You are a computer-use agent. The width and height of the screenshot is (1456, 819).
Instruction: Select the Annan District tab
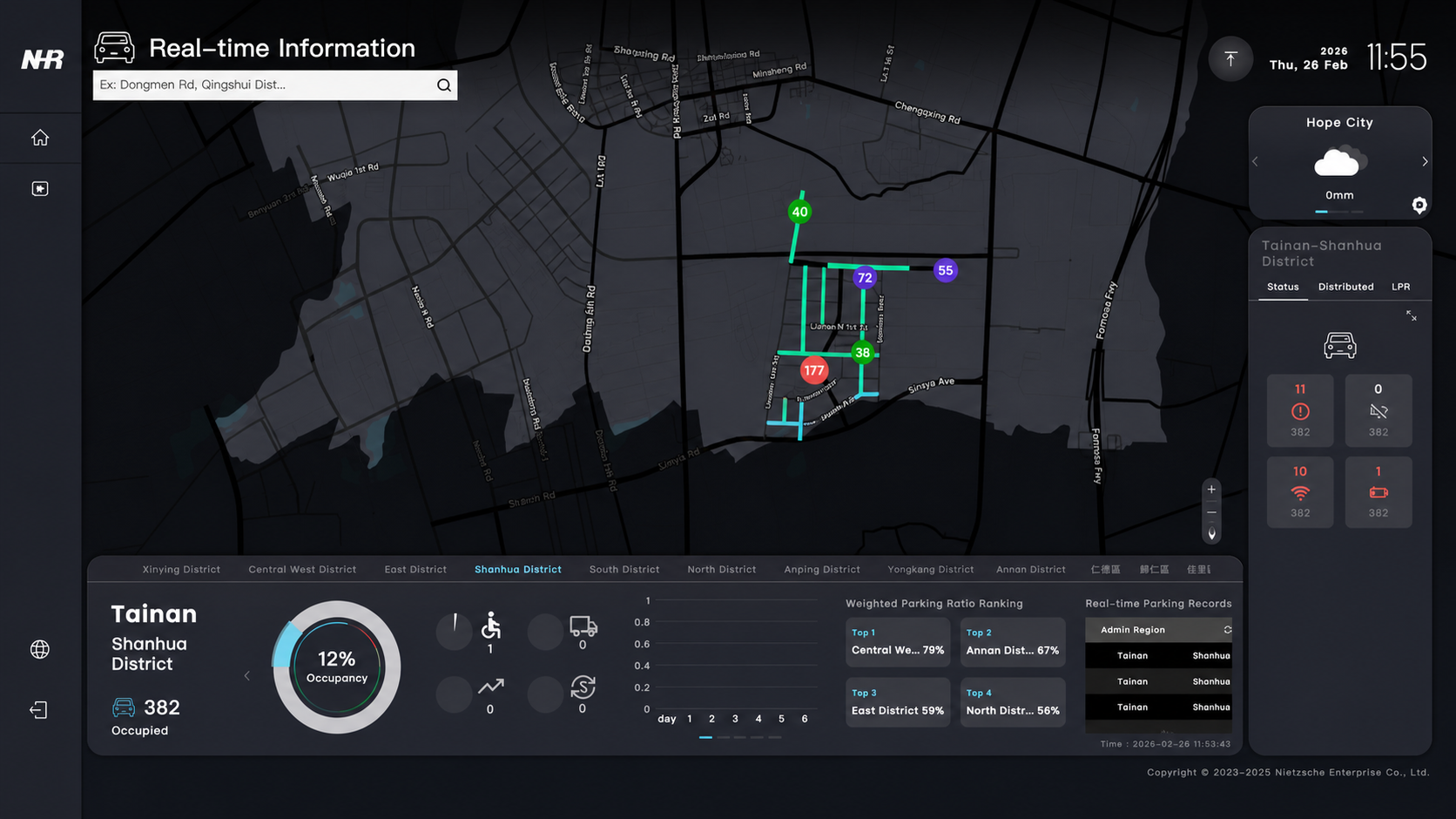1031,570
